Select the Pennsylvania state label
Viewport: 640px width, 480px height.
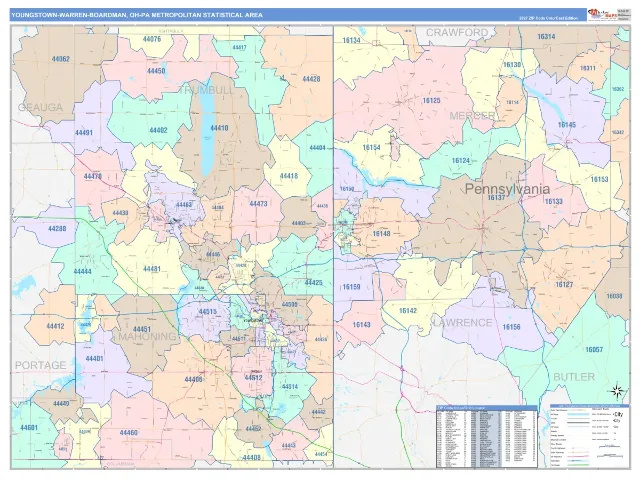coord(507,189)
